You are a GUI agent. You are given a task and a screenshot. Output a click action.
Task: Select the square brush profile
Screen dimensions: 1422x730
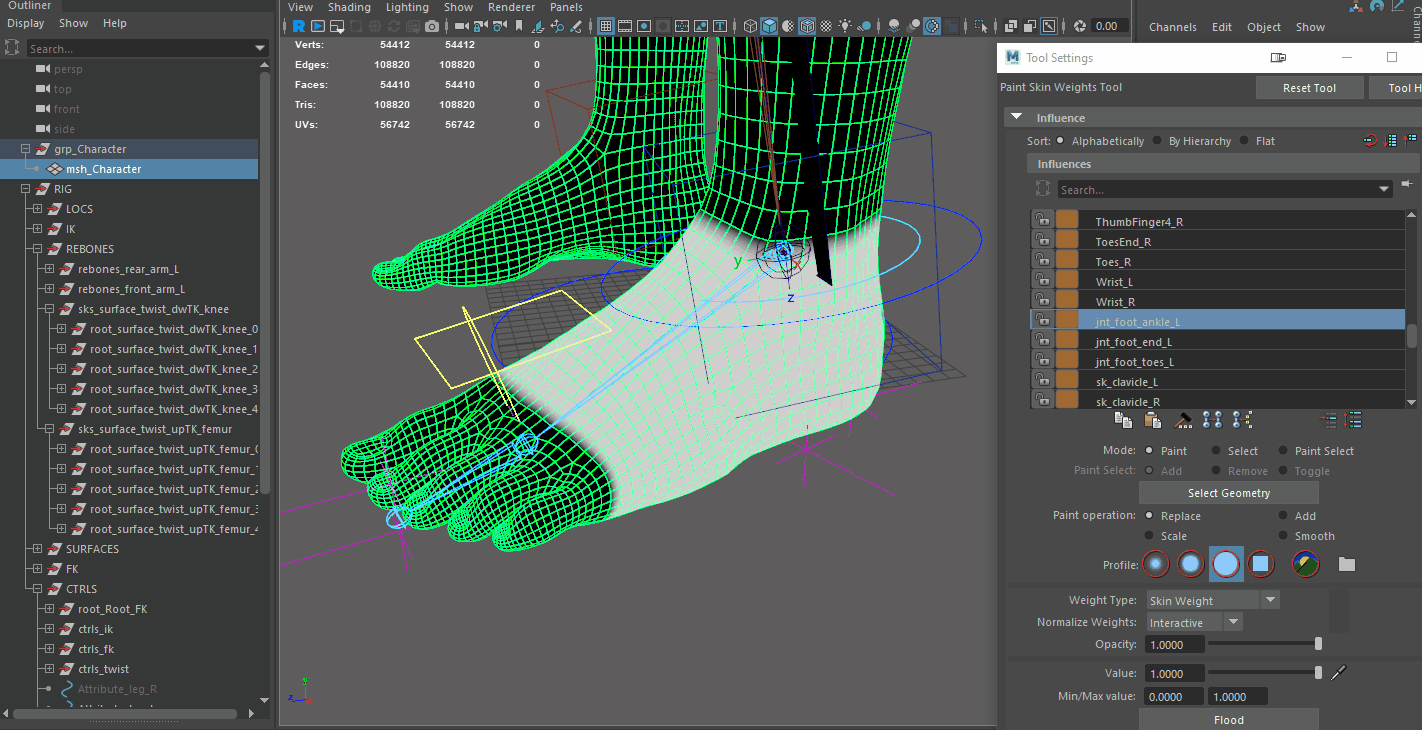pyautogui.click(x=1261, y=563)
